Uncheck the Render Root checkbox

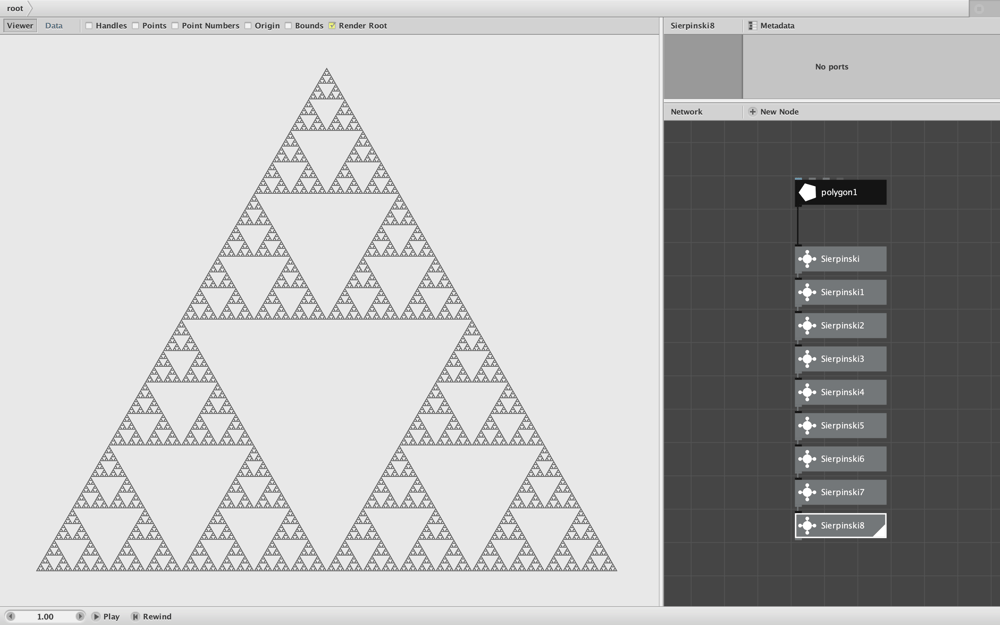[x=332, y=26]
